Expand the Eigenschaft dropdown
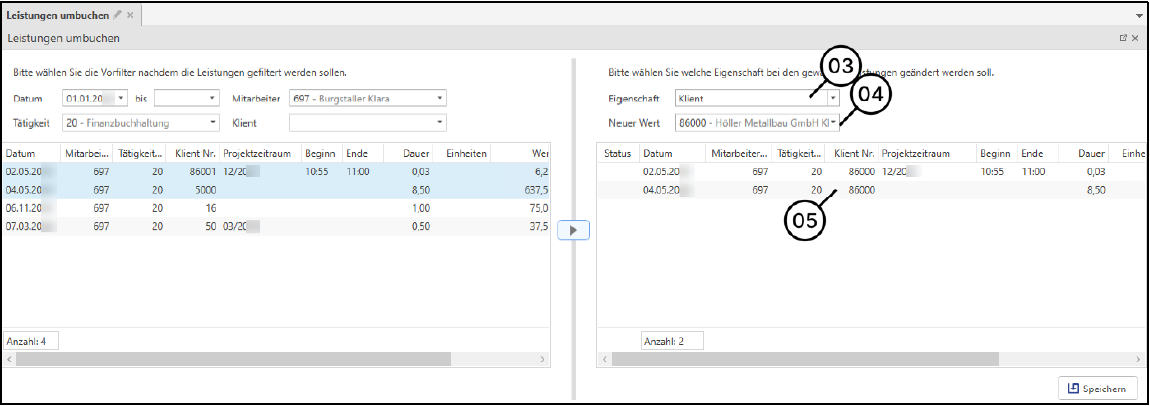 click(x=833, y=98)
